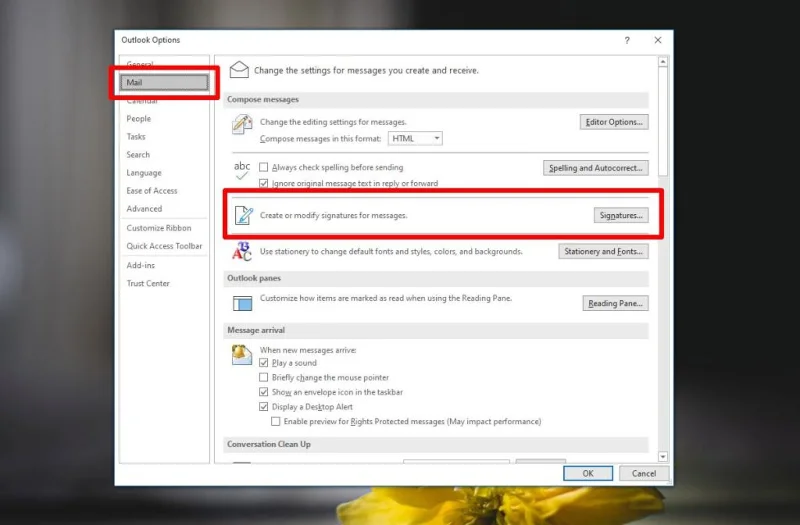Open the HTML message format dropdown

[415, 138]
